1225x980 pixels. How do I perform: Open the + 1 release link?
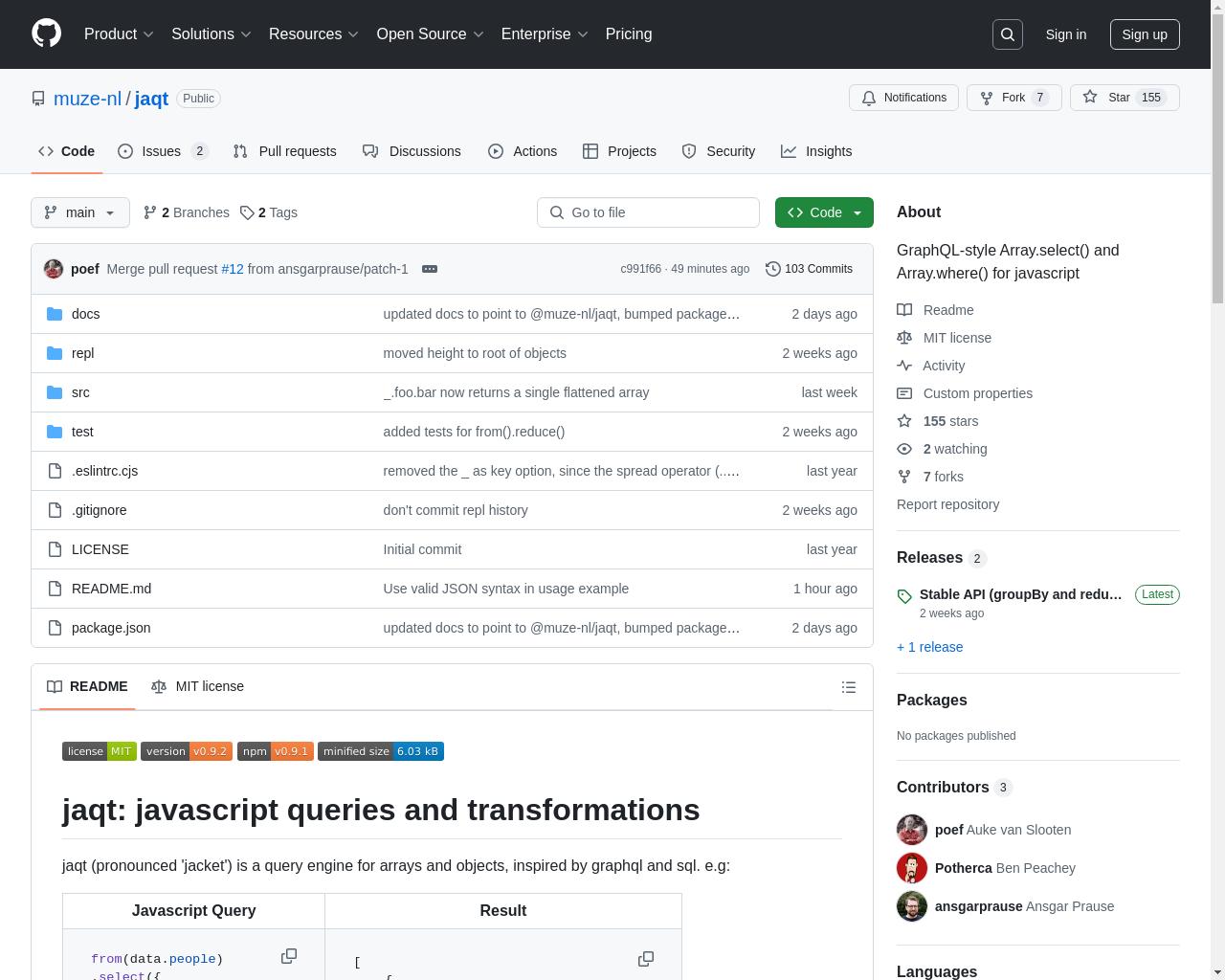pos(929,647)
